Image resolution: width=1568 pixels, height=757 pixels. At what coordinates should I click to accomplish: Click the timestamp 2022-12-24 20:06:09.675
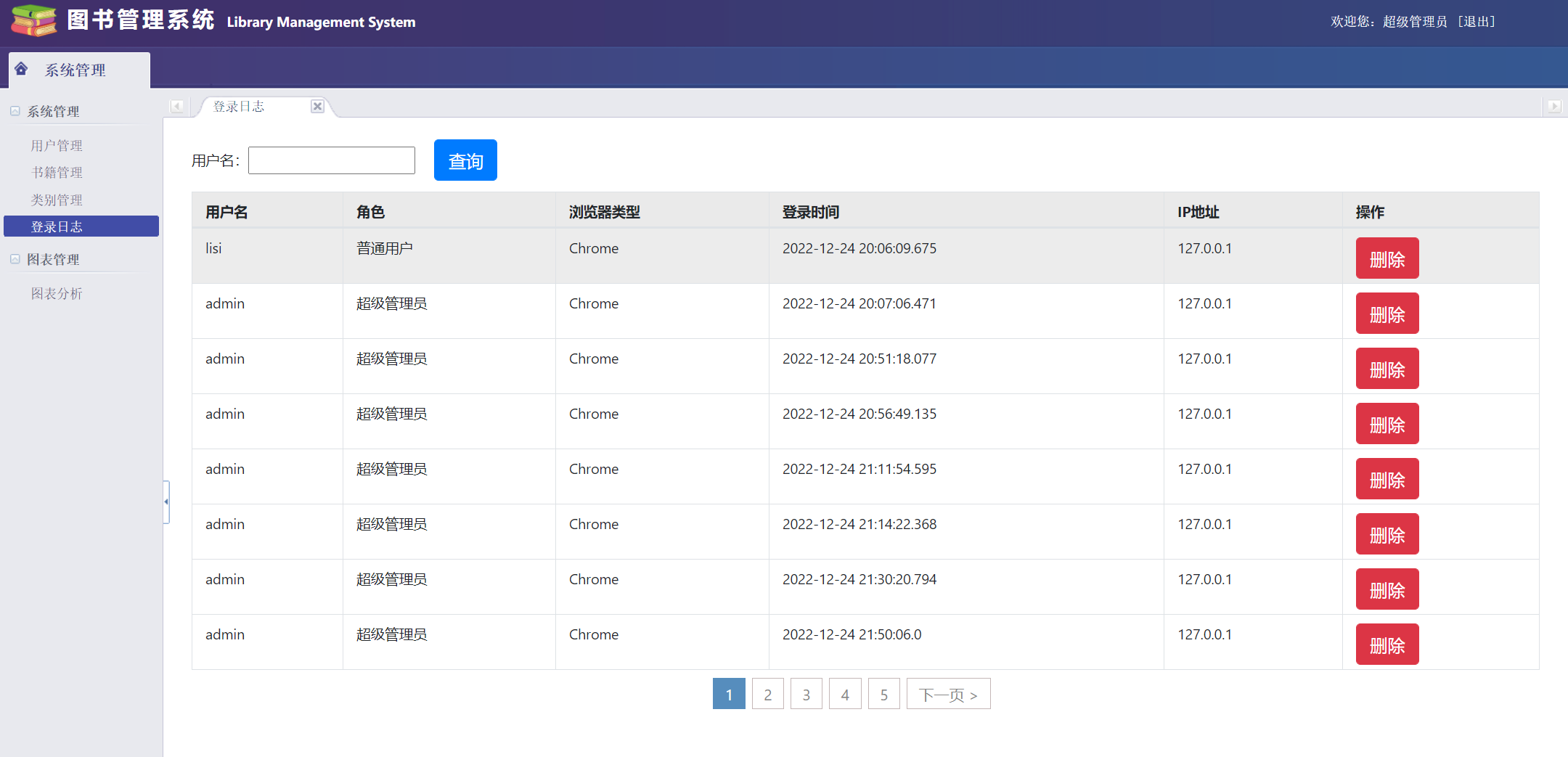point(859,248)
